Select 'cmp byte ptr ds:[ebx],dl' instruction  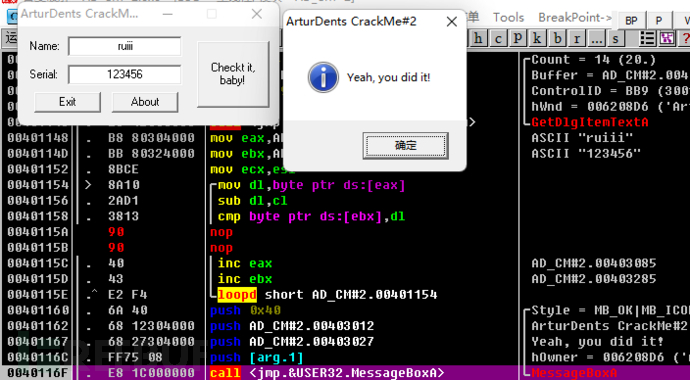point(311,216)
